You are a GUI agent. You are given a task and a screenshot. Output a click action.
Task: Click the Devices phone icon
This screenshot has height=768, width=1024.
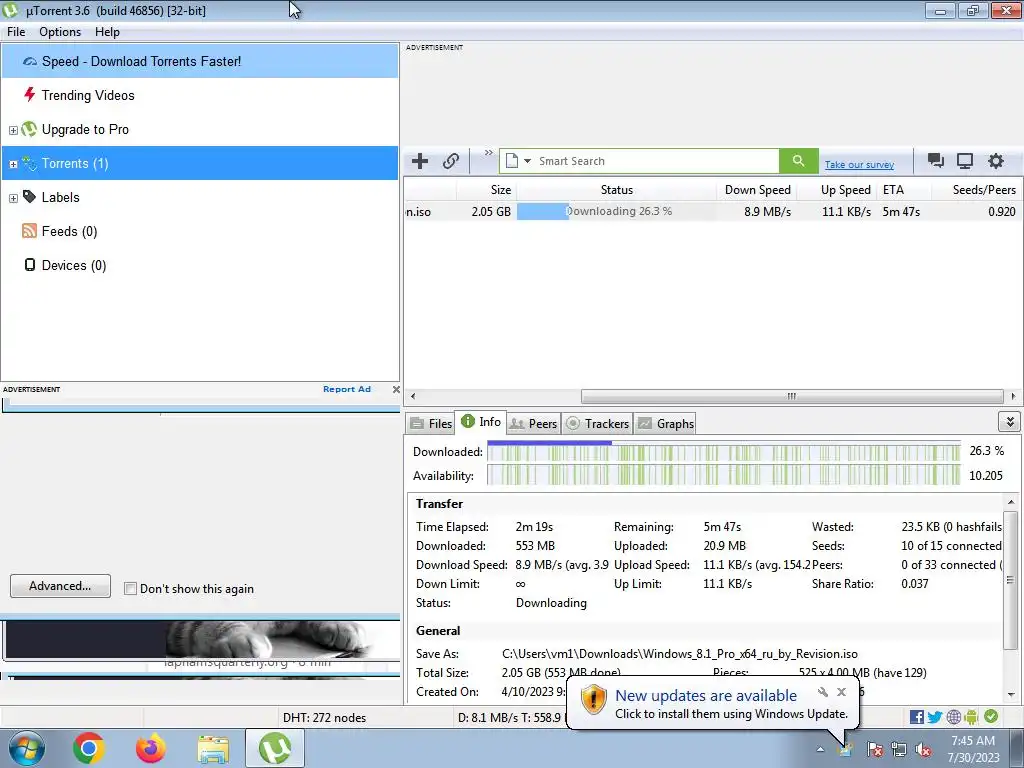(x=29, y=264)
